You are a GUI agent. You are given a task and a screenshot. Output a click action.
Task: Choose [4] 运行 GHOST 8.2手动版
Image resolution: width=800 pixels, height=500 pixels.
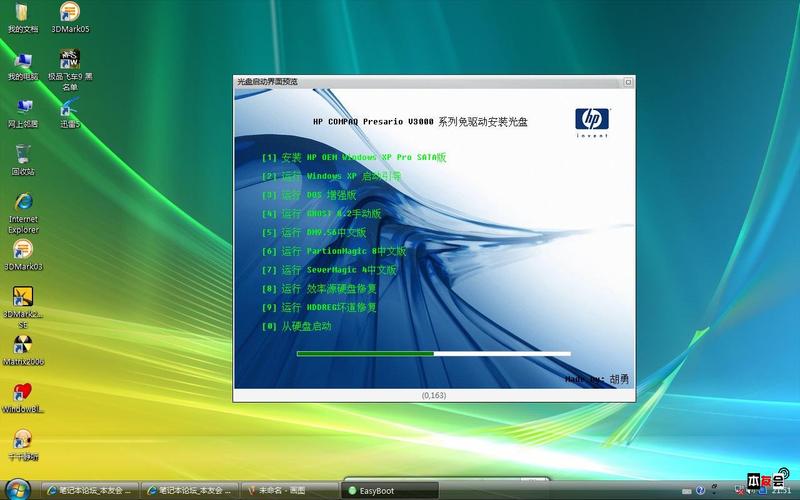[x=321, y=214]
